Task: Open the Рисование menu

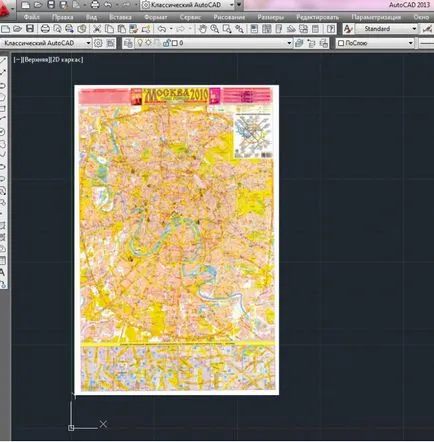Action: pyautogui.click(x=229, y=17)
